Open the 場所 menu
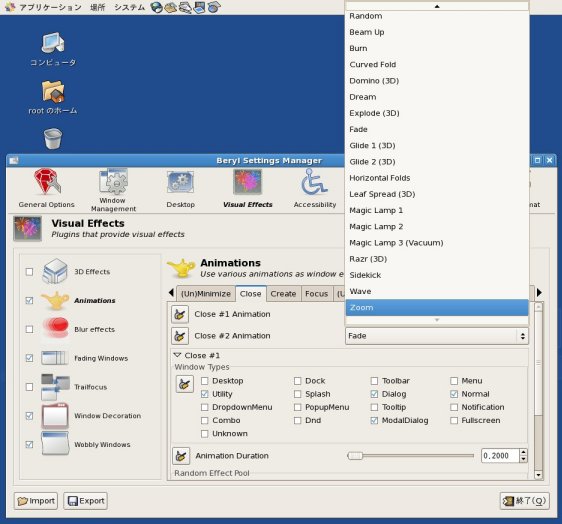 [97, 7]
